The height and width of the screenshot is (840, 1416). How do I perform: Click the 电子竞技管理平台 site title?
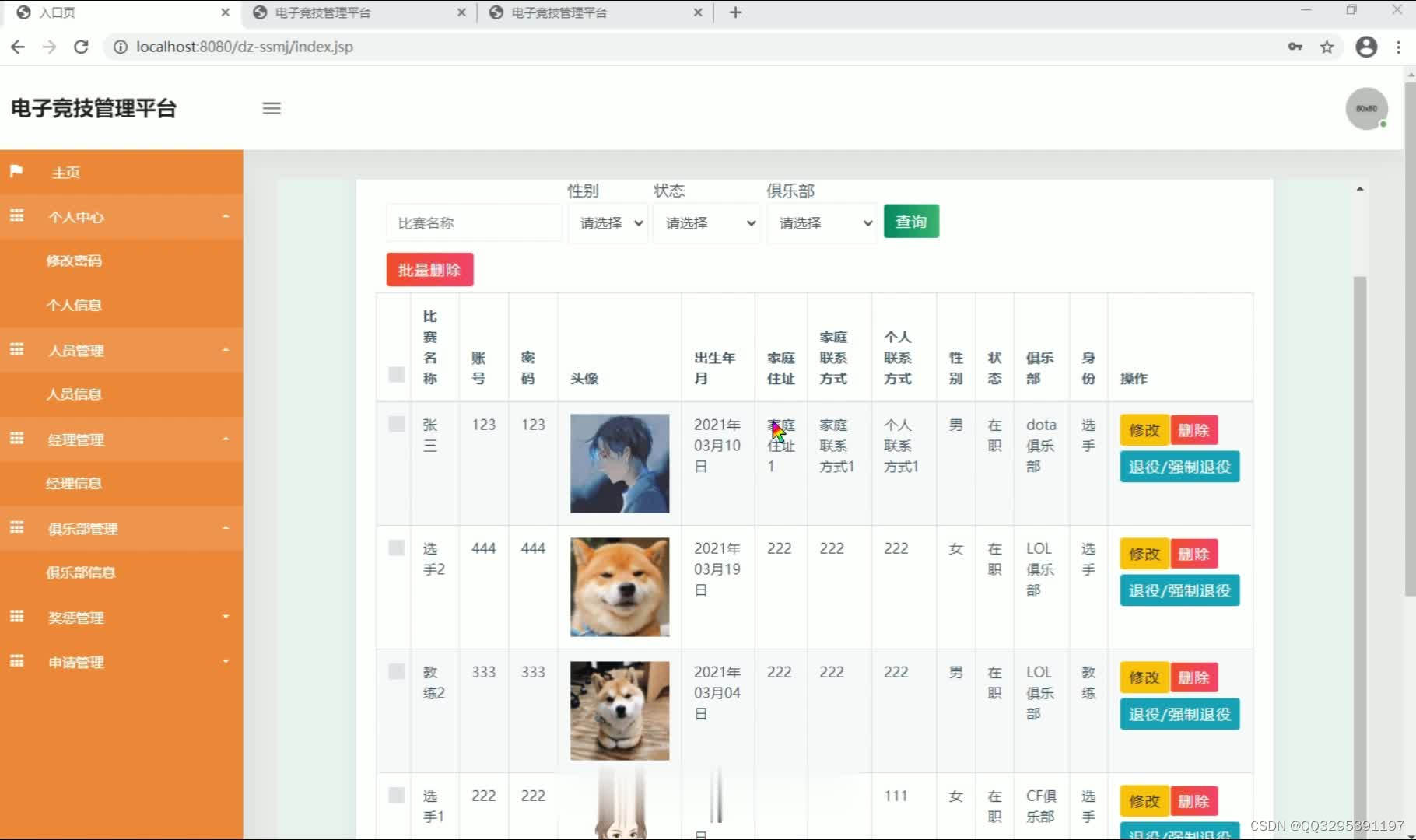point(94,108)
